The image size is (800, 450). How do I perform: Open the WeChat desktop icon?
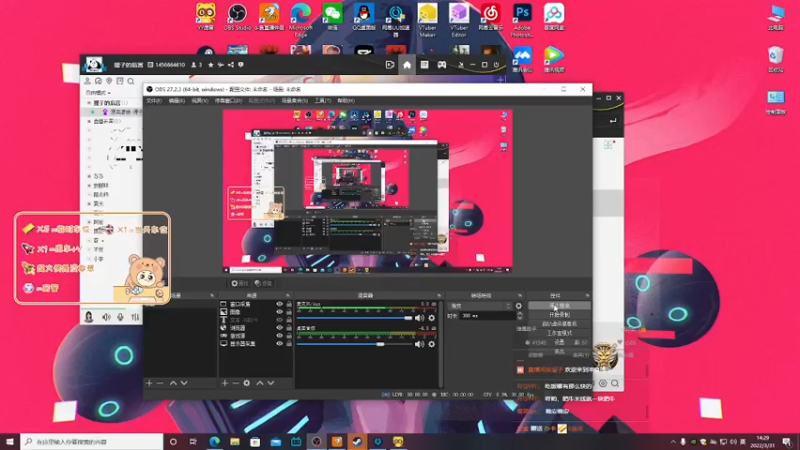[332, 17]
